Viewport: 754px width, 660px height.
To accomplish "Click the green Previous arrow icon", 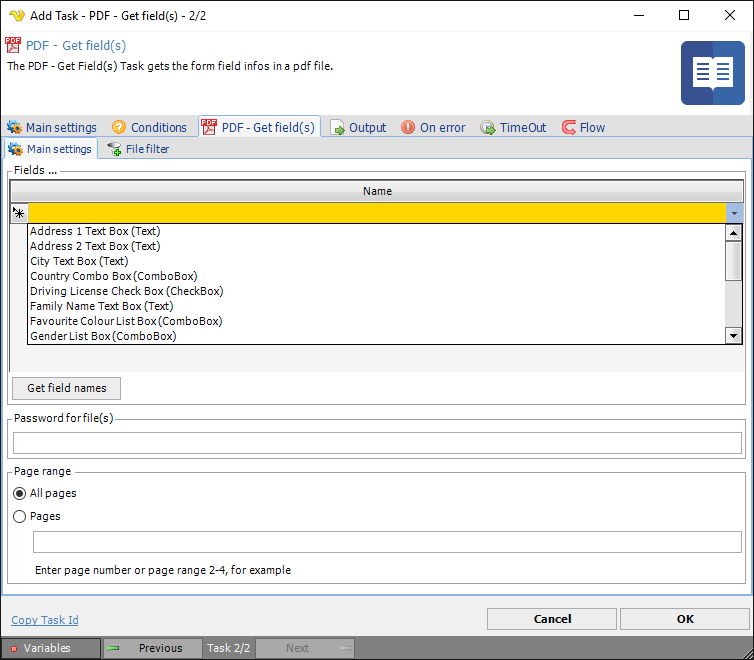I will tap(113, 648).
